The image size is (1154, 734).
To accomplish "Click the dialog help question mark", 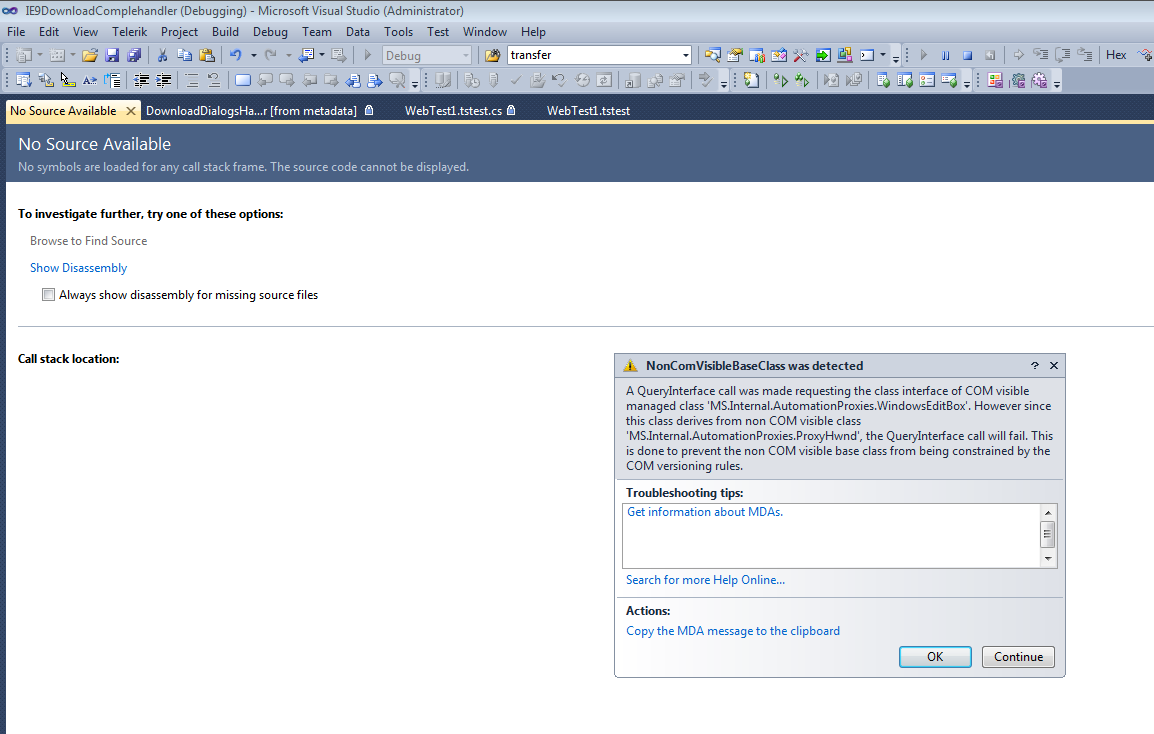I will 1035,366.
